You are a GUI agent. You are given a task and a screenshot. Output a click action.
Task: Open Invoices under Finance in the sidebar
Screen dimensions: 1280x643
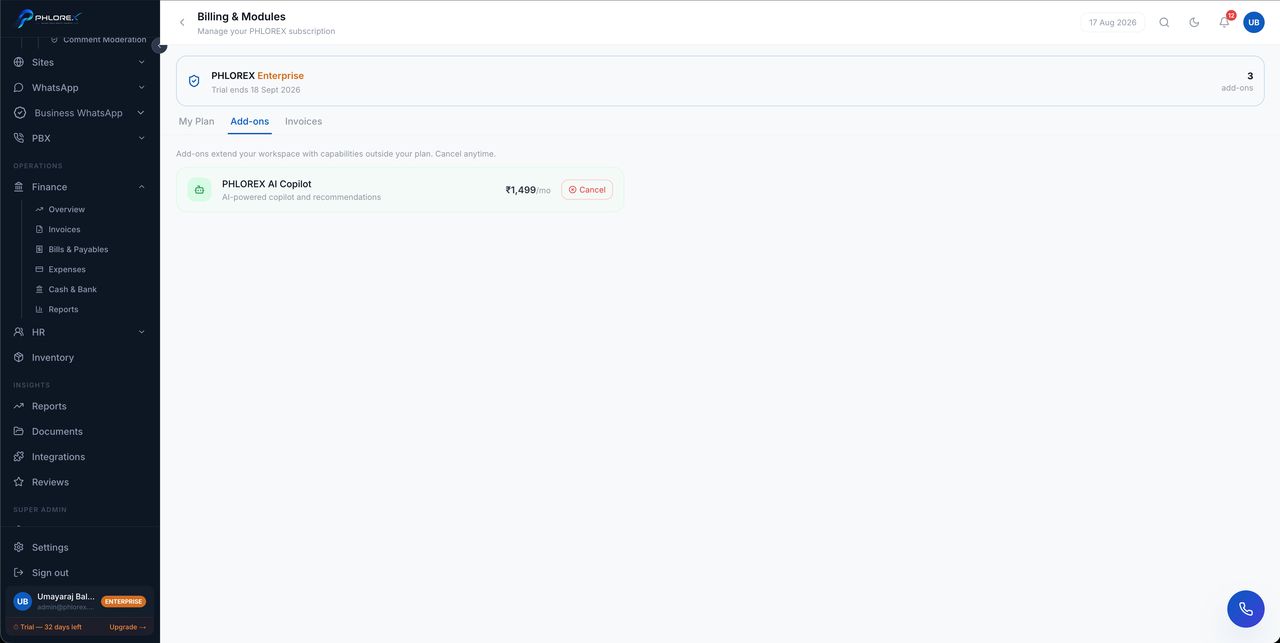point(64,229)
